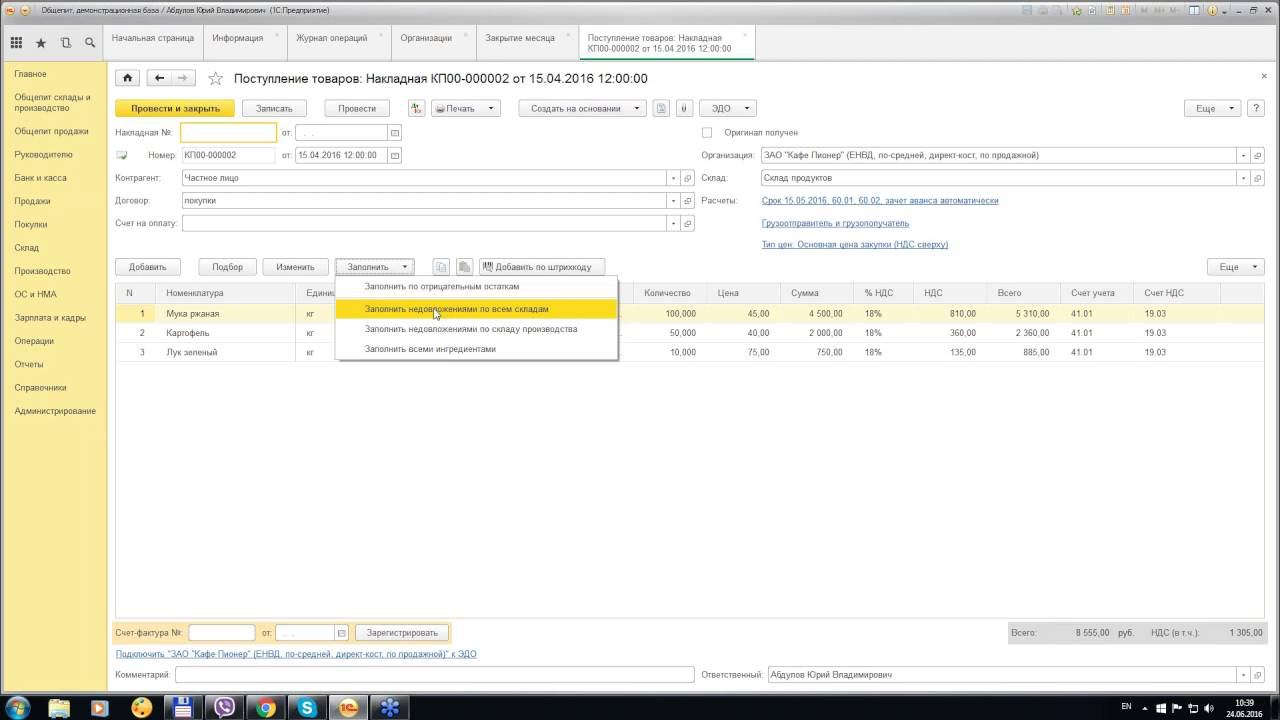Open the Тип цен link
The width and height of the screenshot is (1280, 720).
tap(855, 244)
